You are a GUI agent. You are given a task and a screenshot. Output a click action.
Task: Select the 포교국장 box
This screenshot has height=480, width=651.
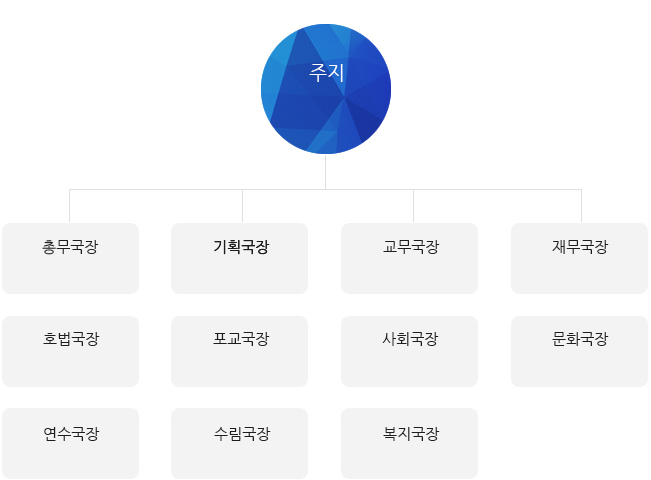(240, 351)
